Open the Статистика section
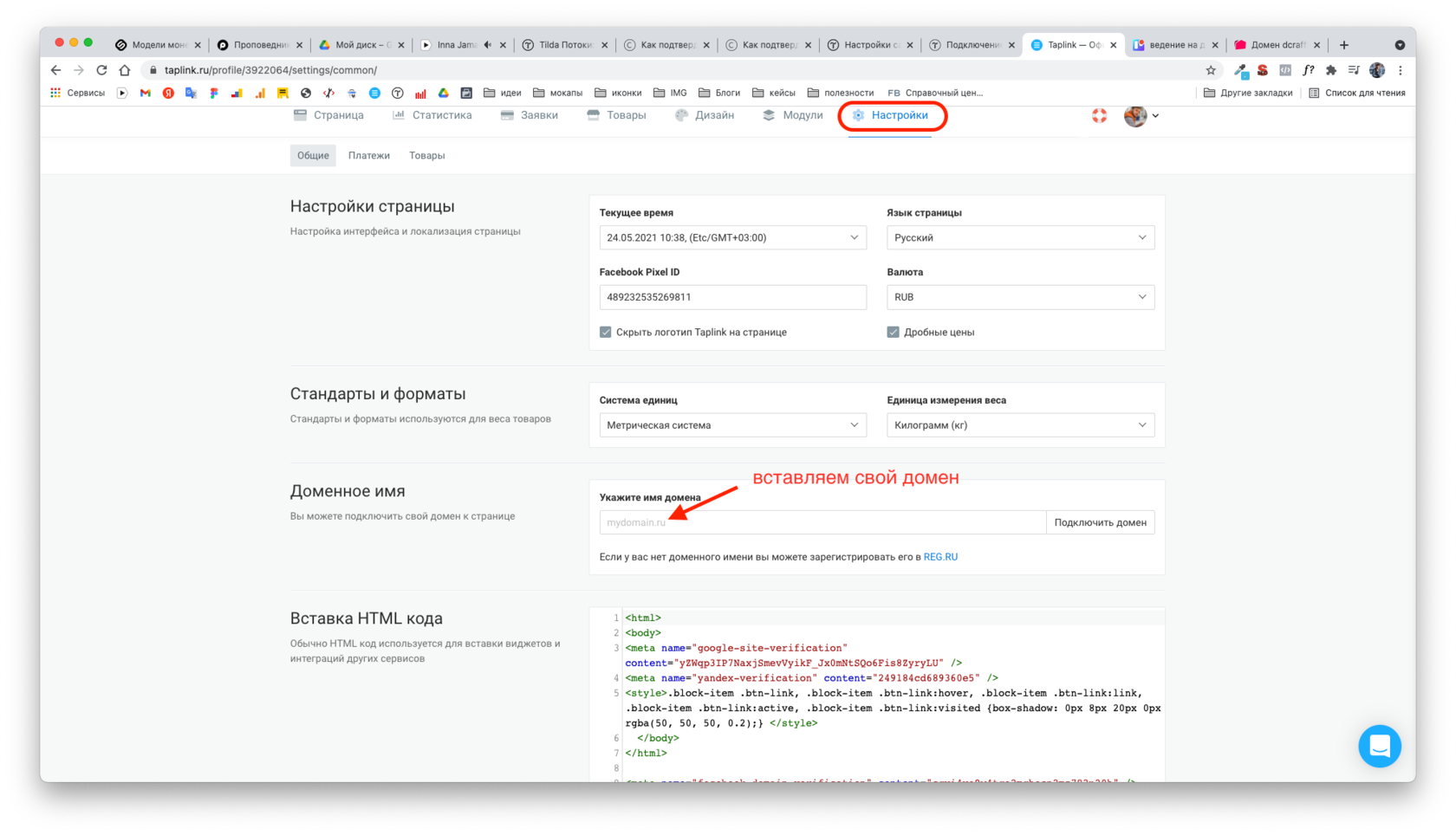Screen dimensions: 1456x835 coord(432,115)
